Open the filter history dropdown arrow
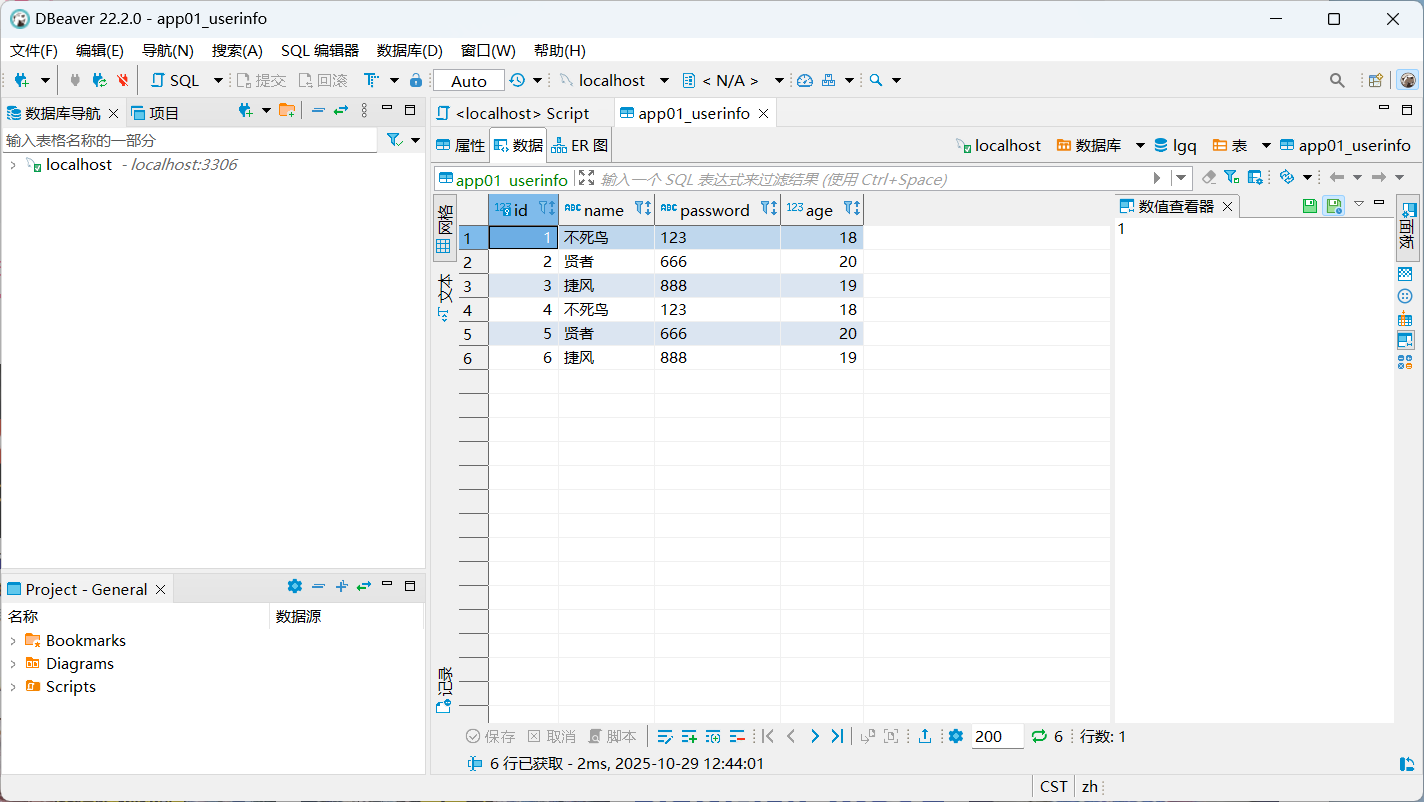This screenshot has width=1424, height=802. pyautogui.click(x=1182, y=178)
